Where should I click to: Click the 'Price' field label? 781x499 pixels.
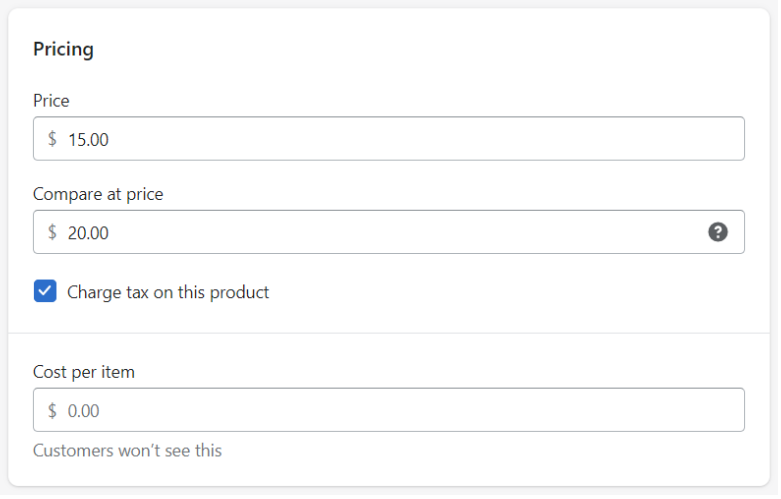[x=51, y=101]
